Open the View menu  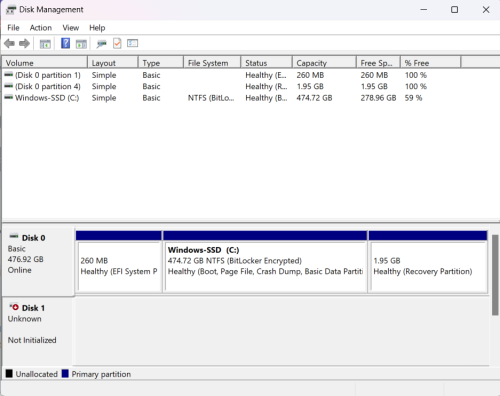coord(71,28)
